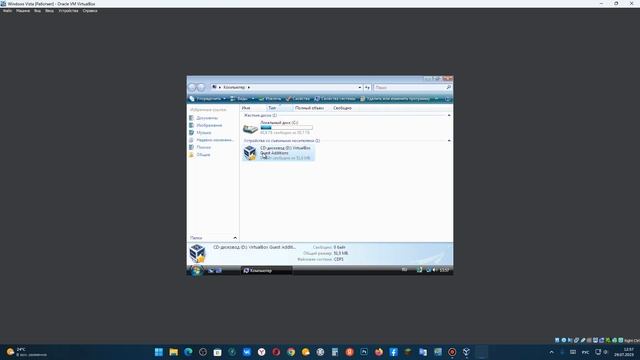Screen dimensions: 640x360
Task: Click the Vista Start orb in guest
Action: tap(196, 270)
